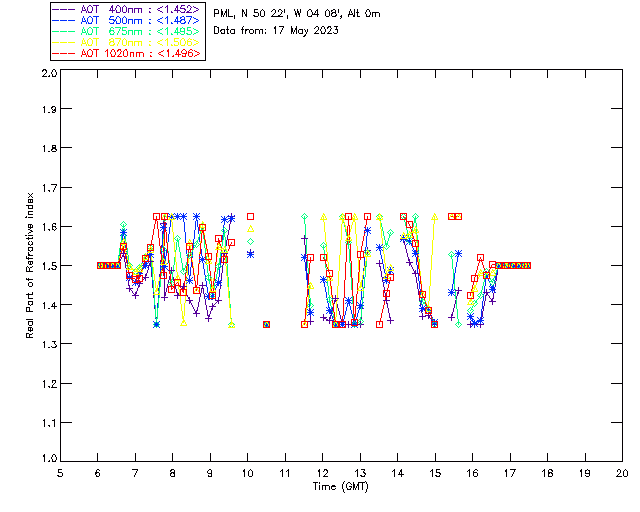
Task: Click the 19 hour x-axis label
Action: tap(585, 473)
